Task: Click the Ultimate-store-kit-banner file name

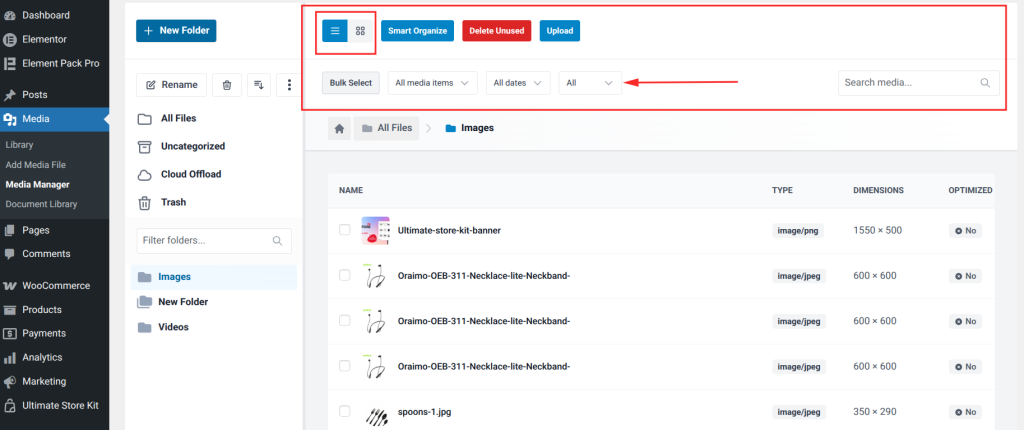Action: (449, 231)
